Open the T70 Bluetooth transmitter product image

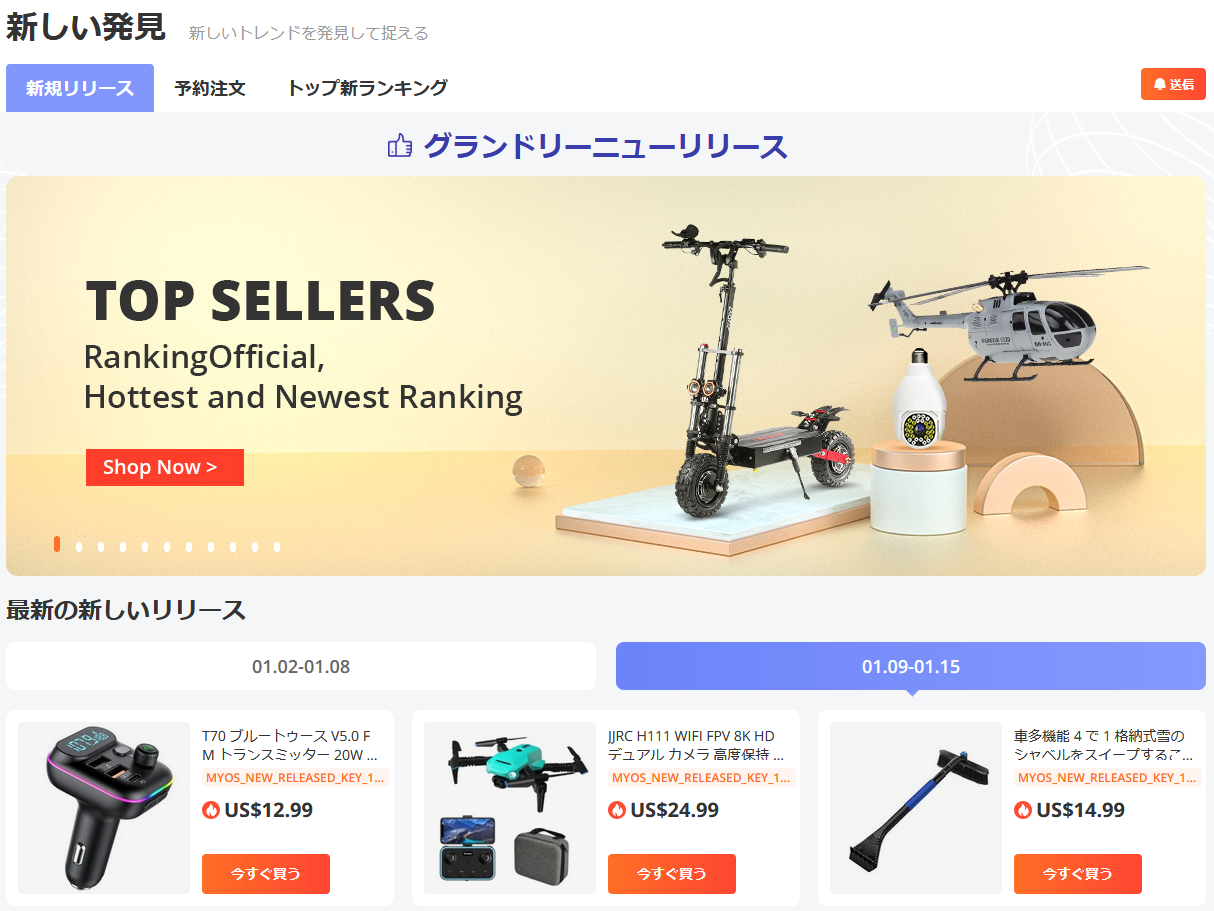click(104, 808)
